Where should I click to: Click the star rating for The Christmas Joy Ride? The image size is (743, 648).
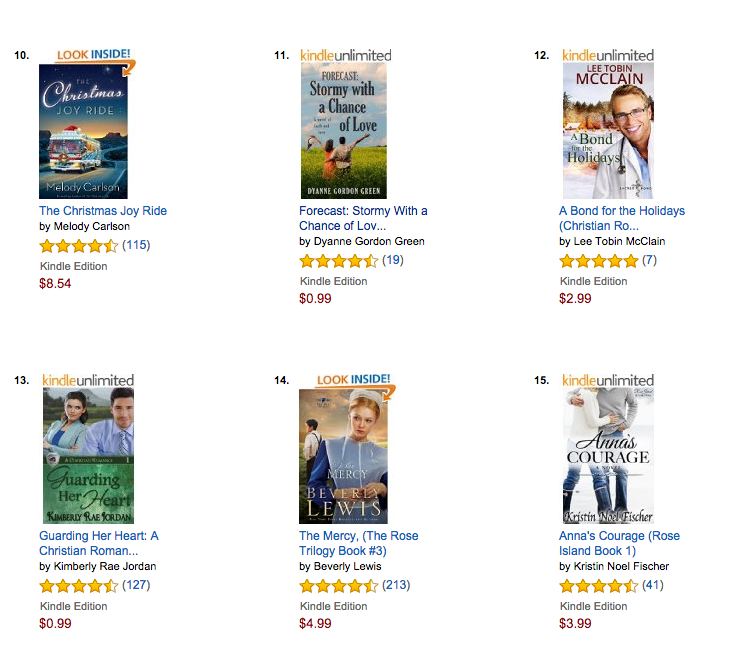[x=79, y=246]
